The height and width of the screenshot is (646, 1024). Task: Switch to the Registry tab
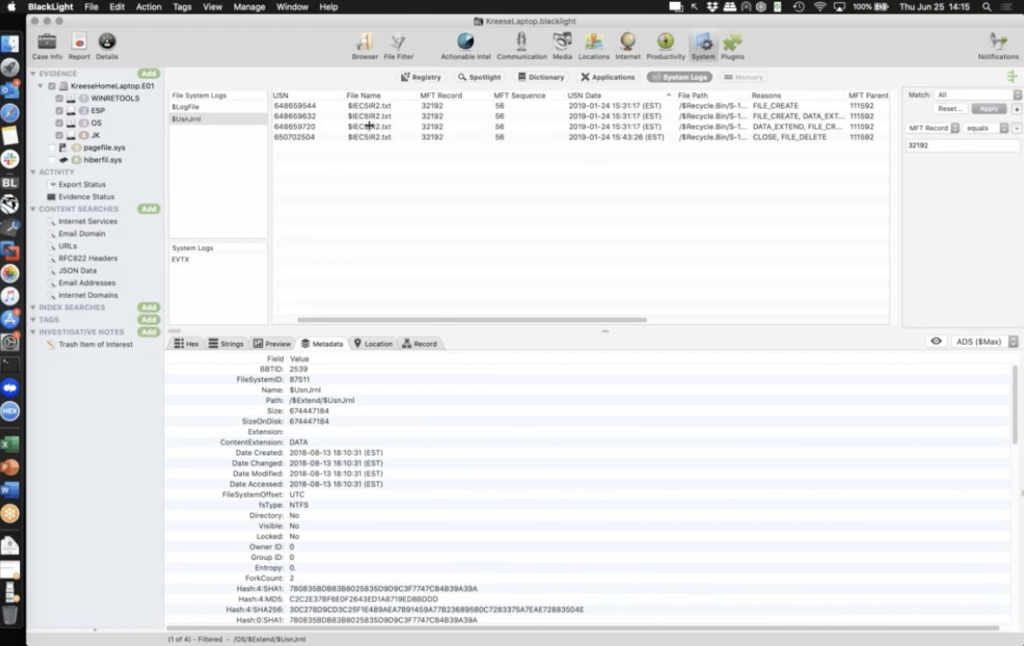pyautogui.click(x=421, y=77)
